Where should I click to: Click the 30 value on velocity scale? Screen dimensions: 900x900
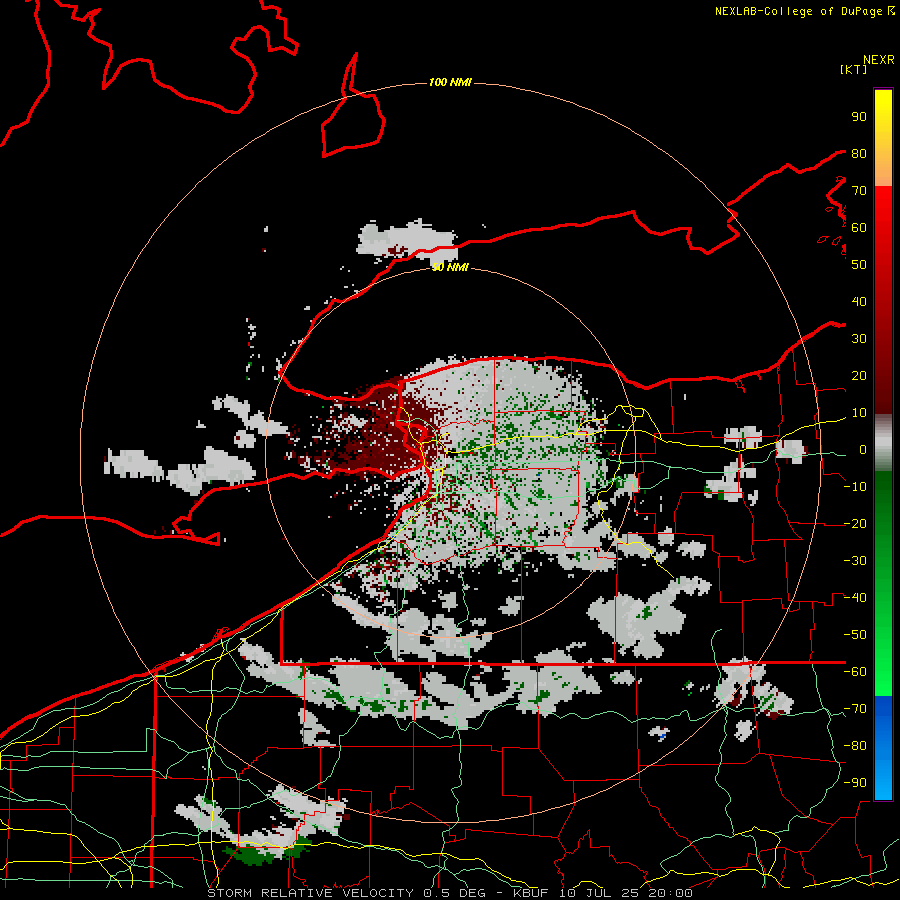(x=859, y=339)
